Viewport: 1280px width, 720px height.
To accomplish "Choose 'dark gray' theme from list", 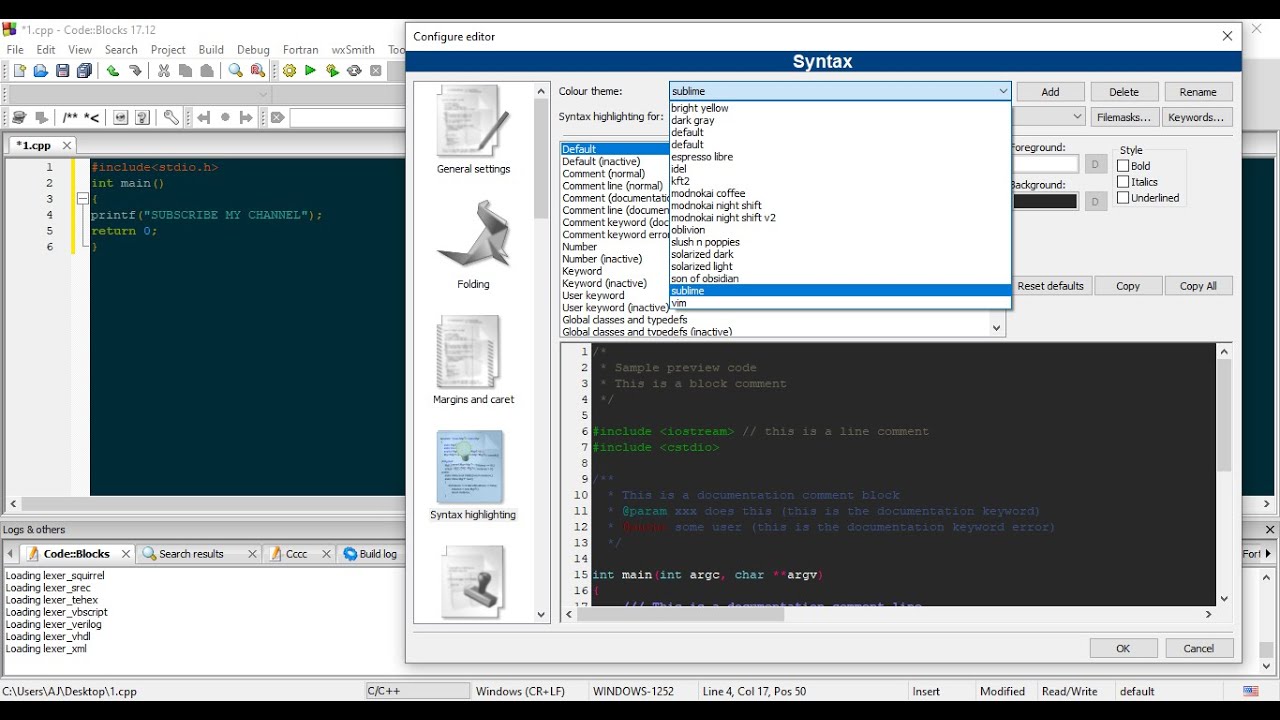I will tap(840, 120).
